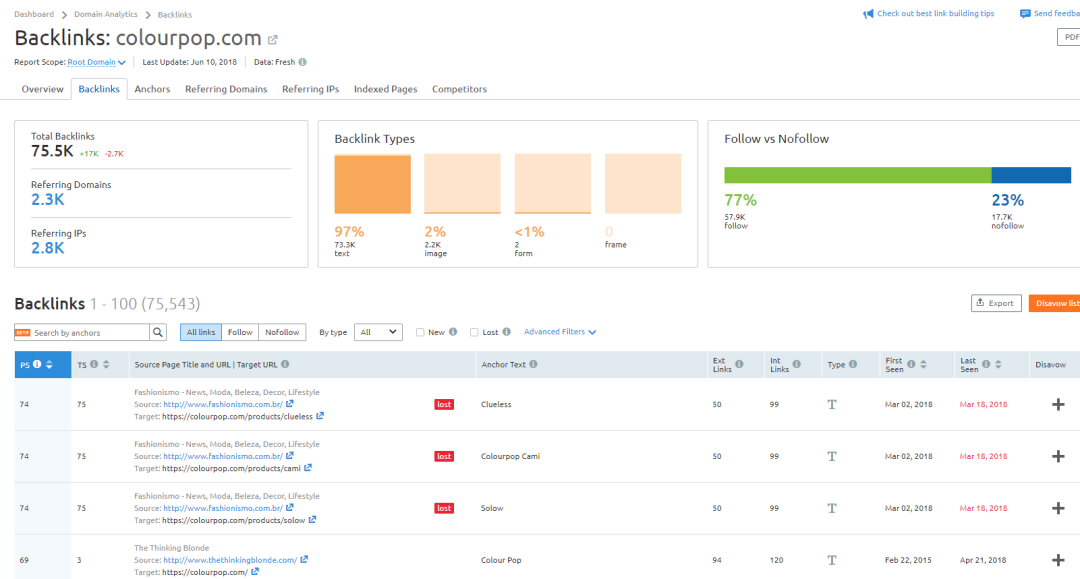Viewport: 1080px width, 579px height.
Task: Click the image backlink type bar
Action: 462,184
